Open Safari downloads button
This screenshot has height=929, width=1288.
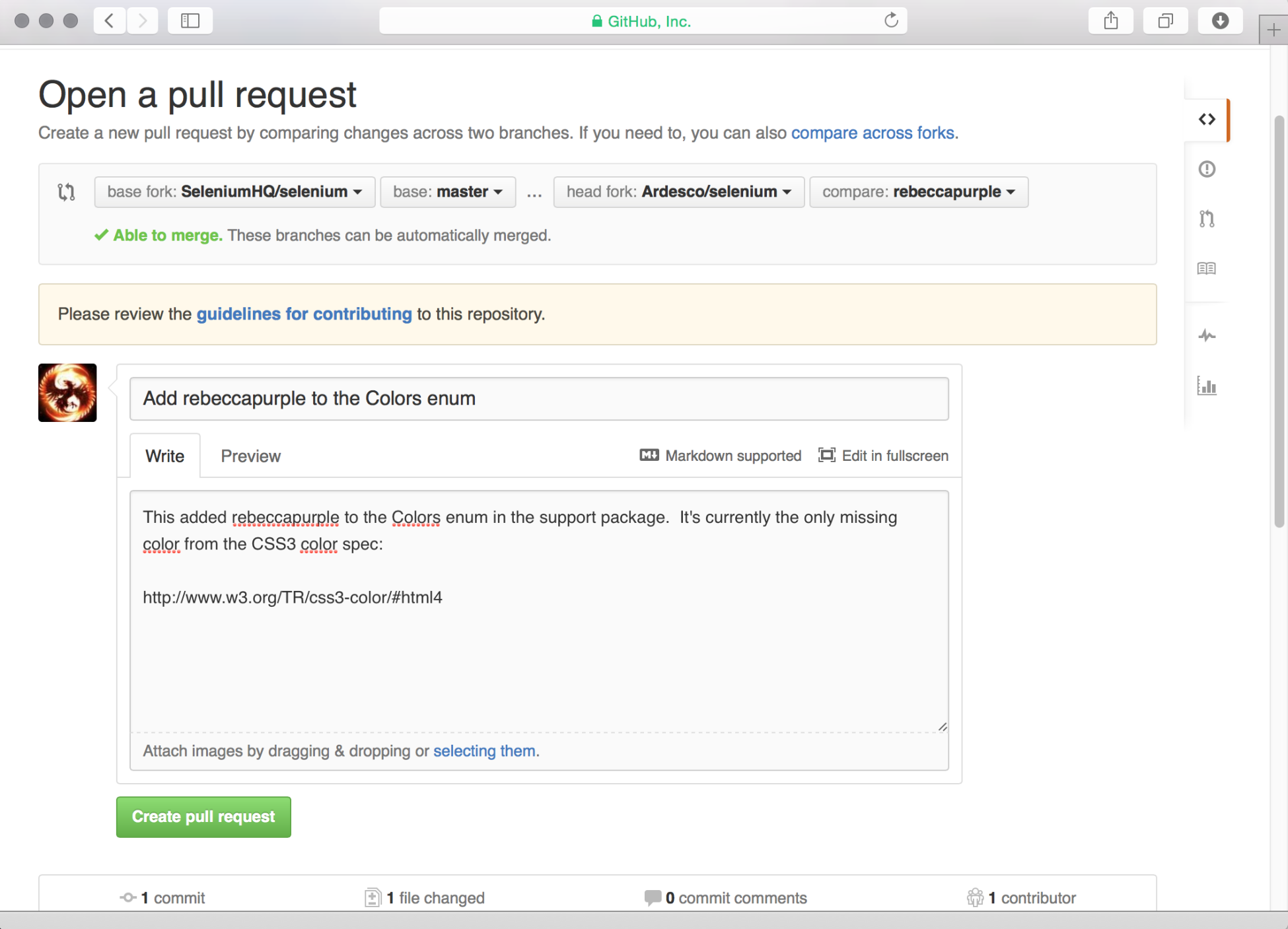click(1220, 21)
